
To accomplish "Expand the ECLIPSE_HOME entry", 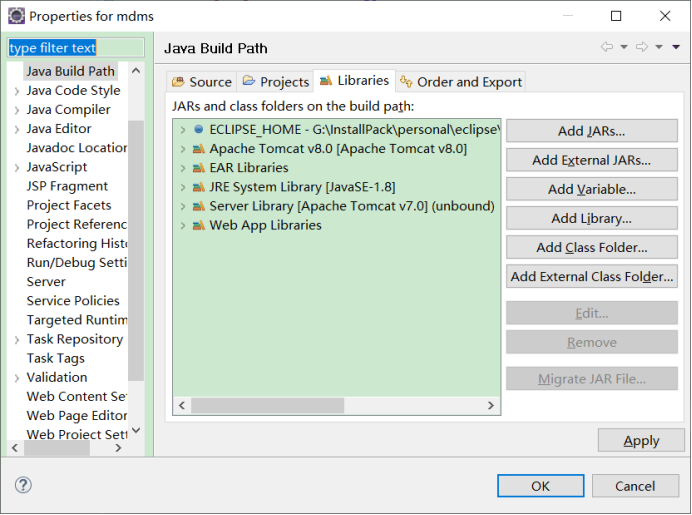I will pyautogui.click(x=183, y=130).
